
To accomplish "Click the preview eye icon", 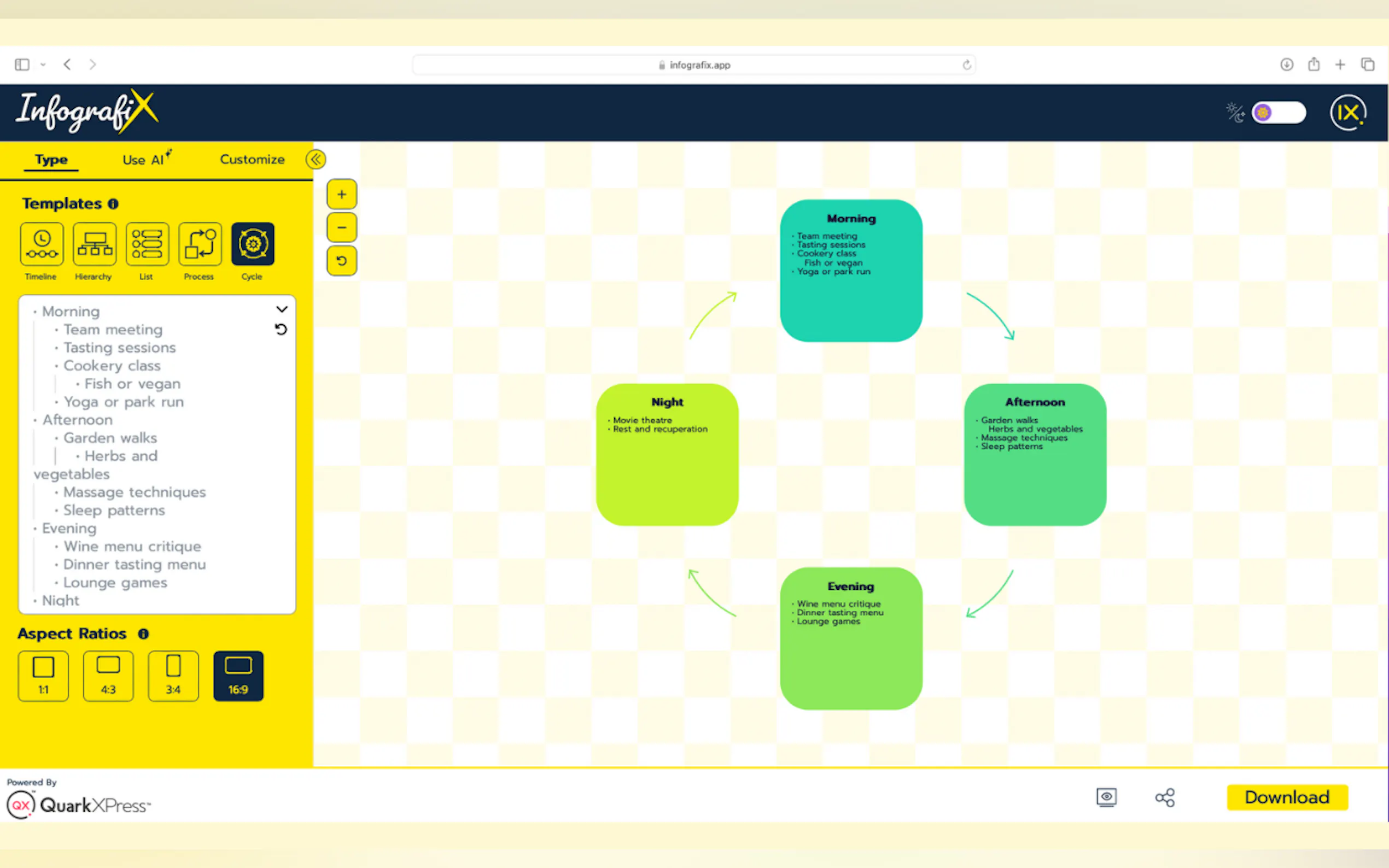I will point(1106,797).
